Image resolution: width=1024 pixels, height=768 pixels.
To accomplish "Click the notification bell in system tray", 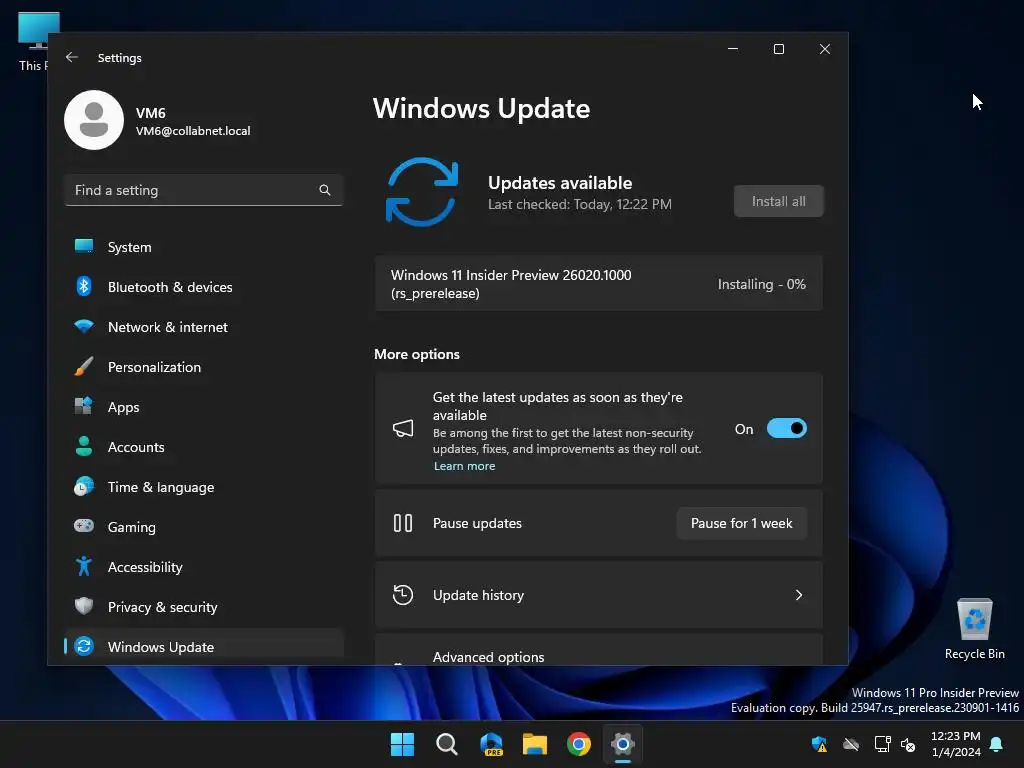I will tap(997, 744).
